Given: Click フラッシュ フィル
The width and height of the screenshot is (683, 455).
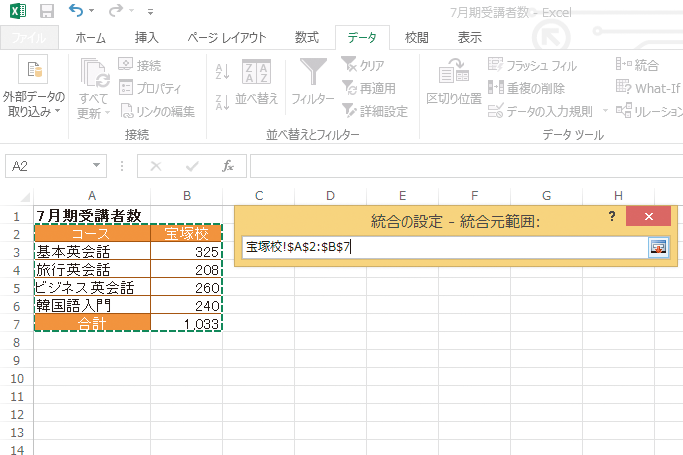Looking at the screenshot, I should 532,65.
